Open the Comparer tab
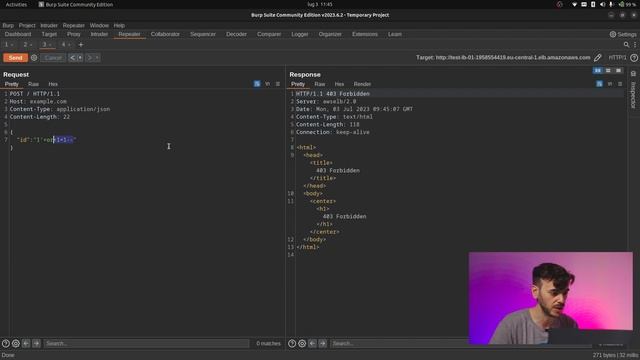 269,34
